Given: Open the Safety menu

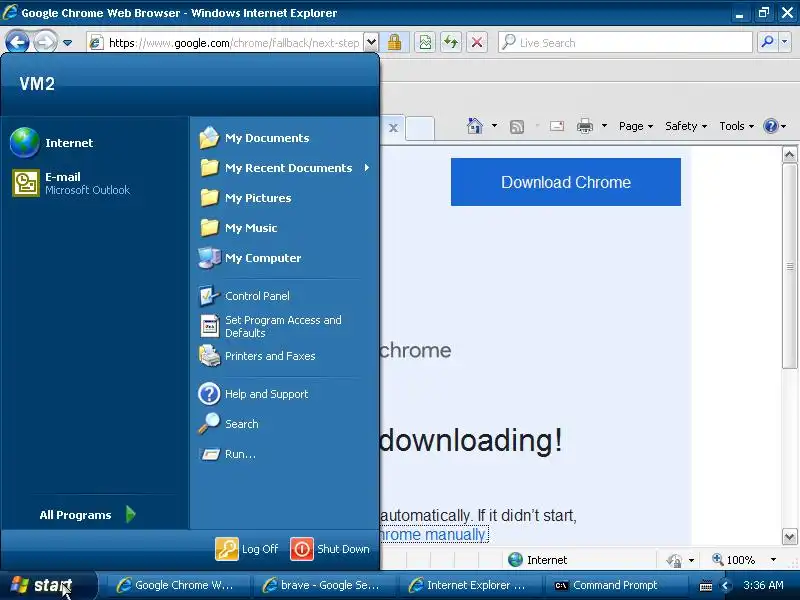Looking at the screenshot, I should coord(686,126).
